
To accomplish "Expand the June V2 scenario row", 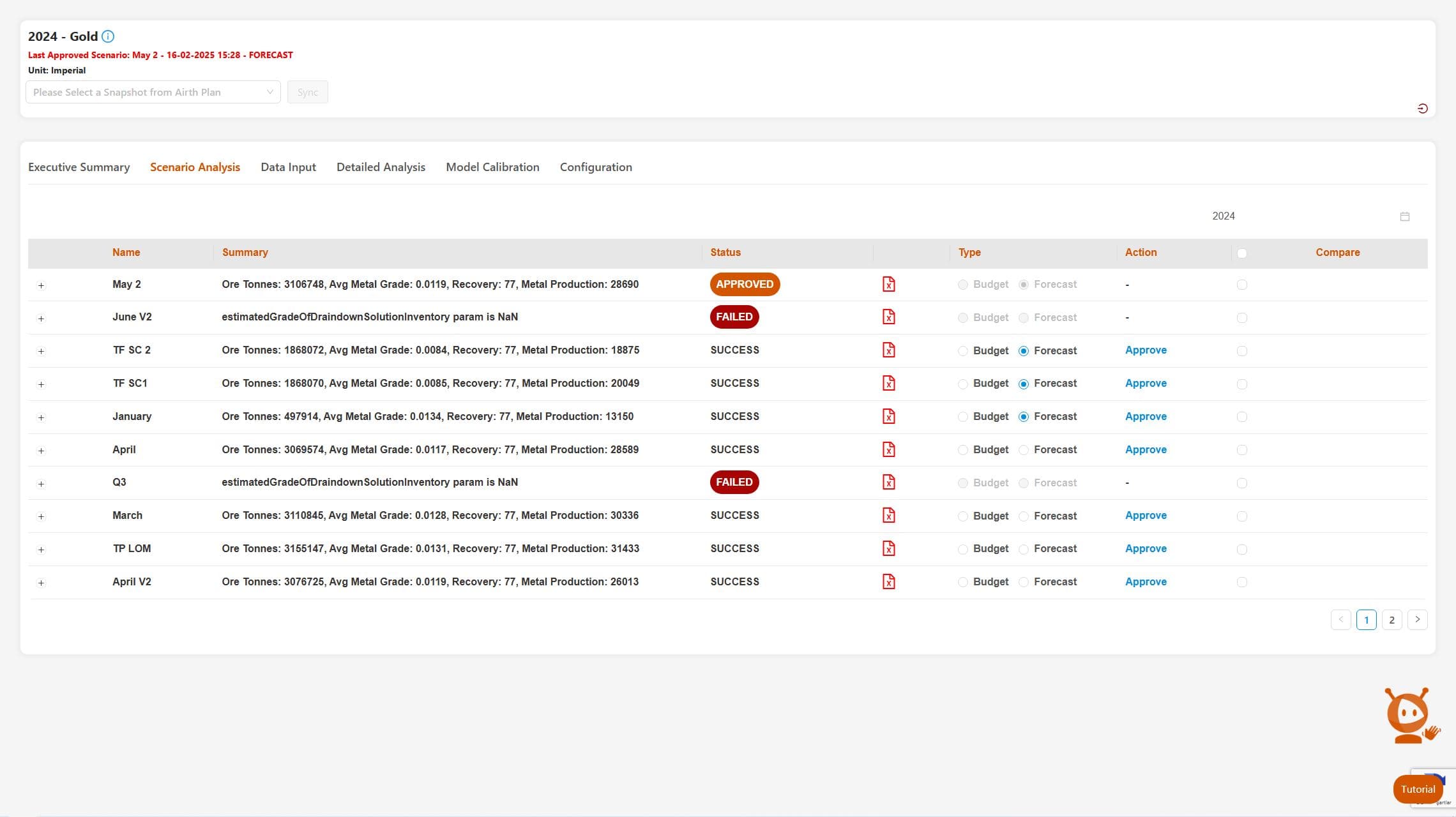I will [x=41, y=319].
